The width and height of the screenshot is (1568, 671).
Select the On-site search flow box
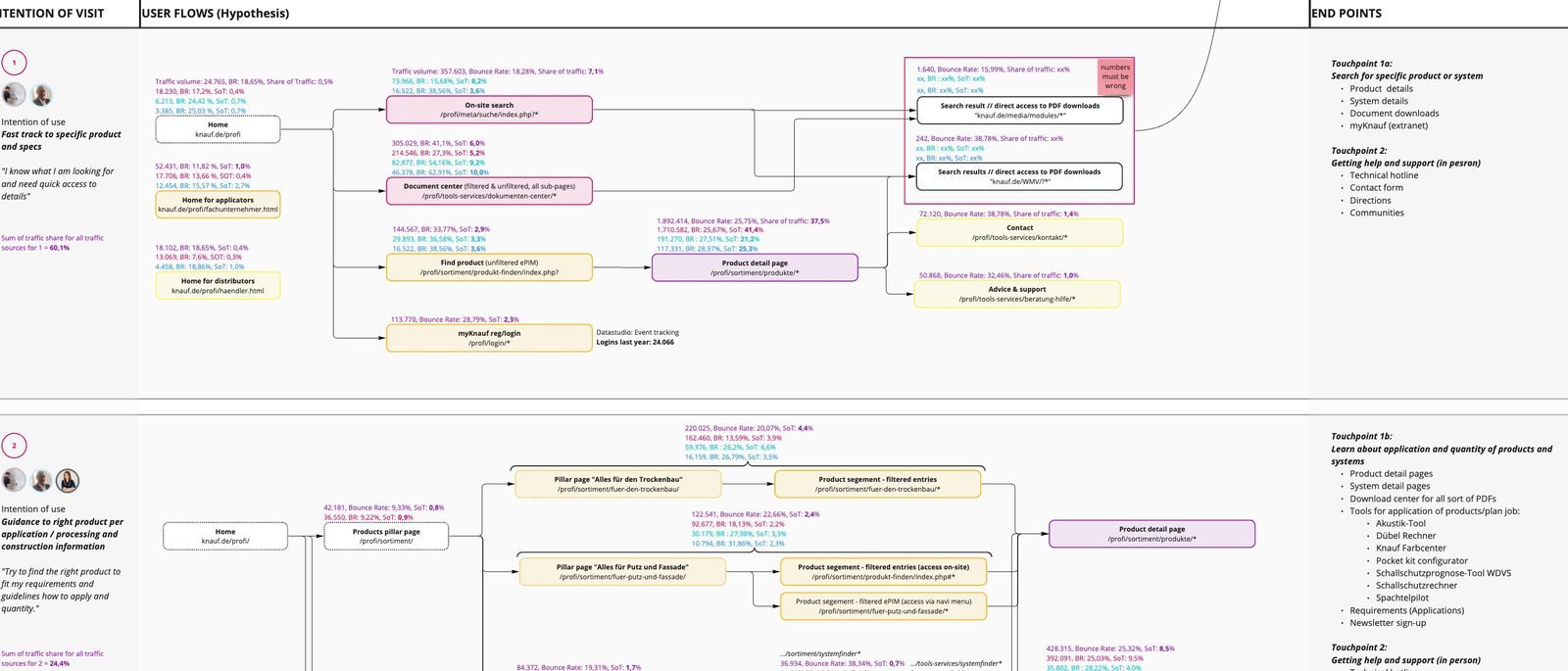click(489, 110)
